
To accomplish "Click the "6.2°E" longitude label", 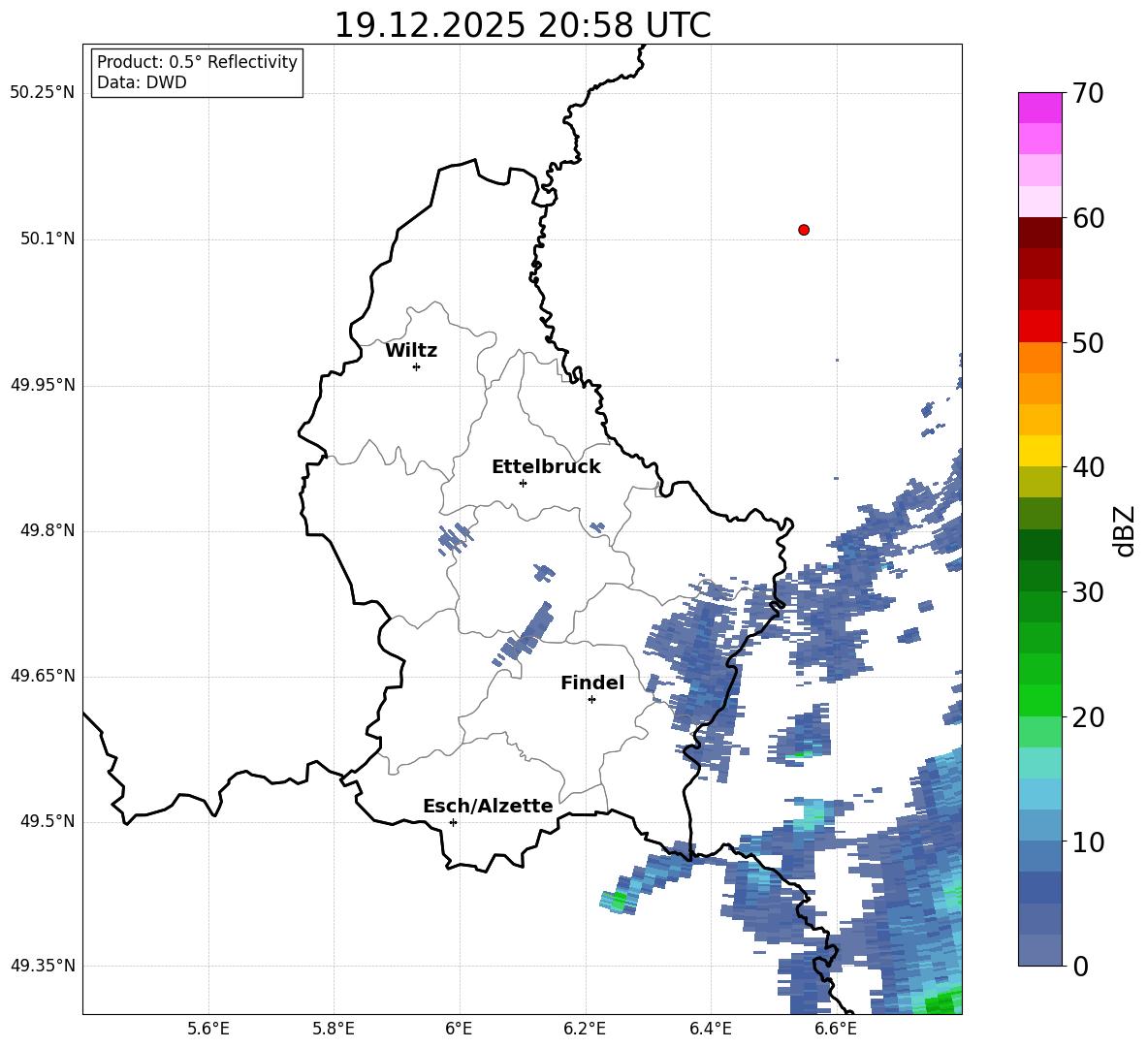I will 585,1029.
